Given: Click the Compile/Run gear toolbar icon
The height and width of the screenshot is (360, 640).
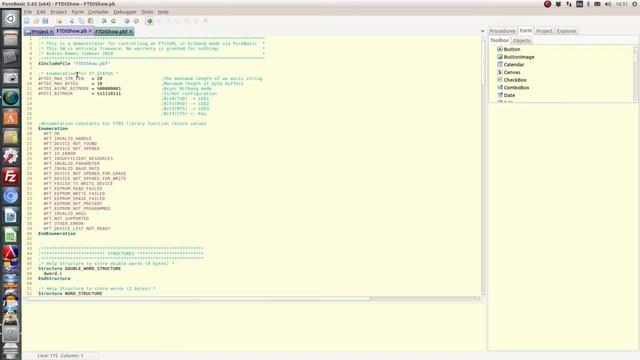Looking at the screenshot, I should coord(127,21).
